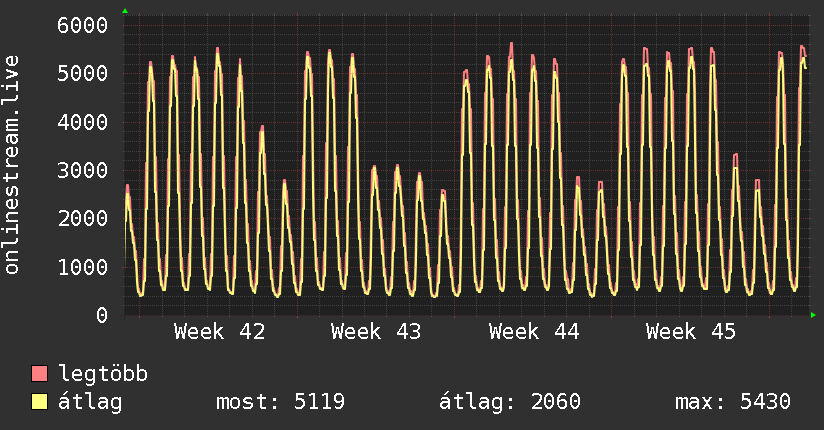
Task: Click the green arrow atop the y-axis
Action: [125, 11]
